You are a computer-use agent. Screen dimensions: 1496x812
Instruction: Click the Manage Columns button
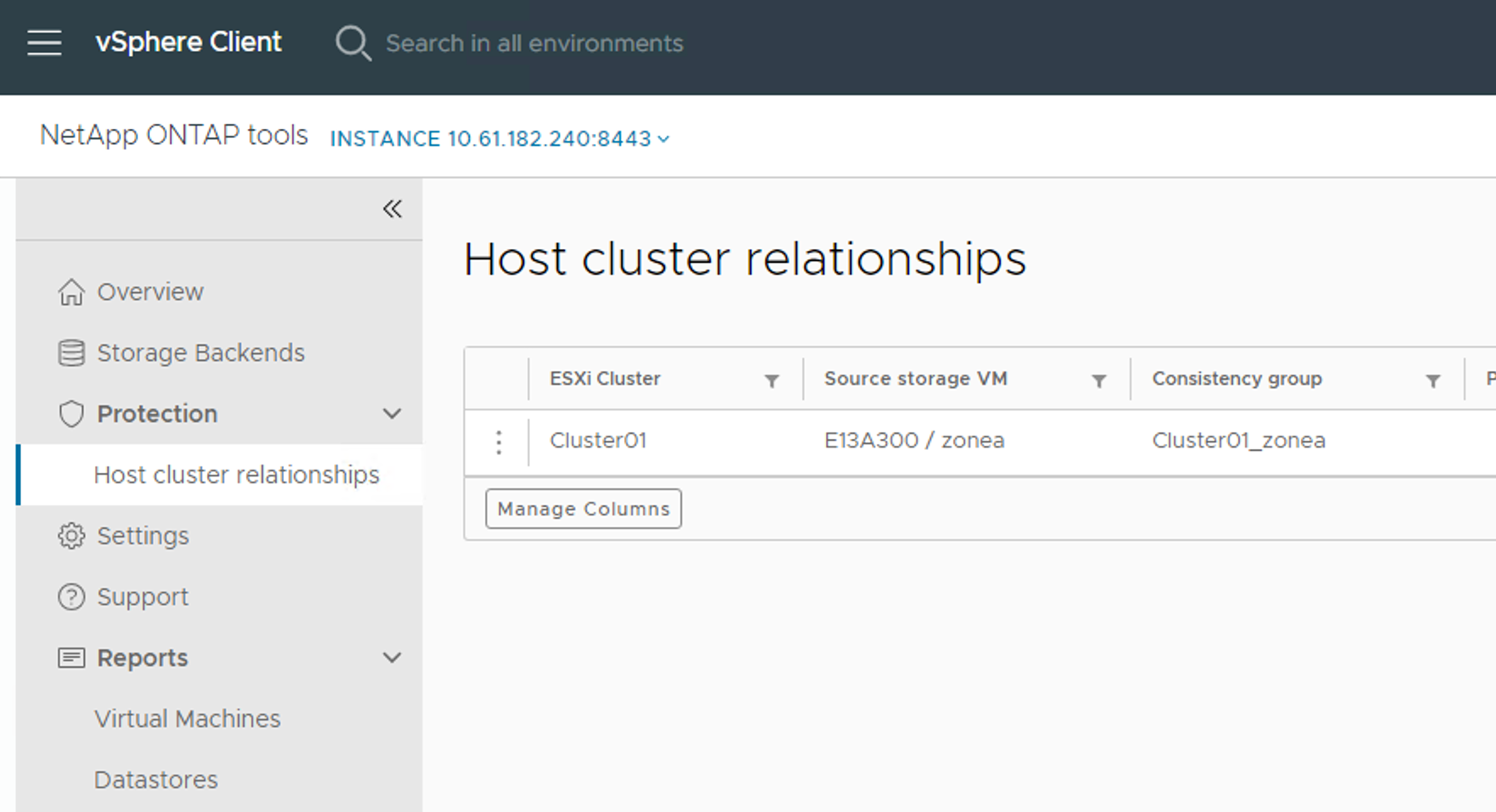click(x=583, y=509)
